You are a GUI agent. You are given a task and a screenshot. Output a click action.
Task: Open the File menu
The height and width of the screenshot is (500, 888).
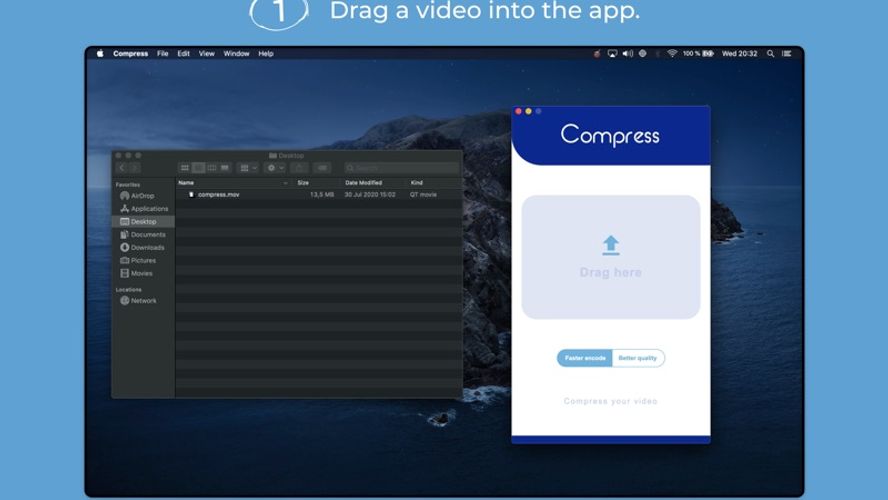pos(163,53)
